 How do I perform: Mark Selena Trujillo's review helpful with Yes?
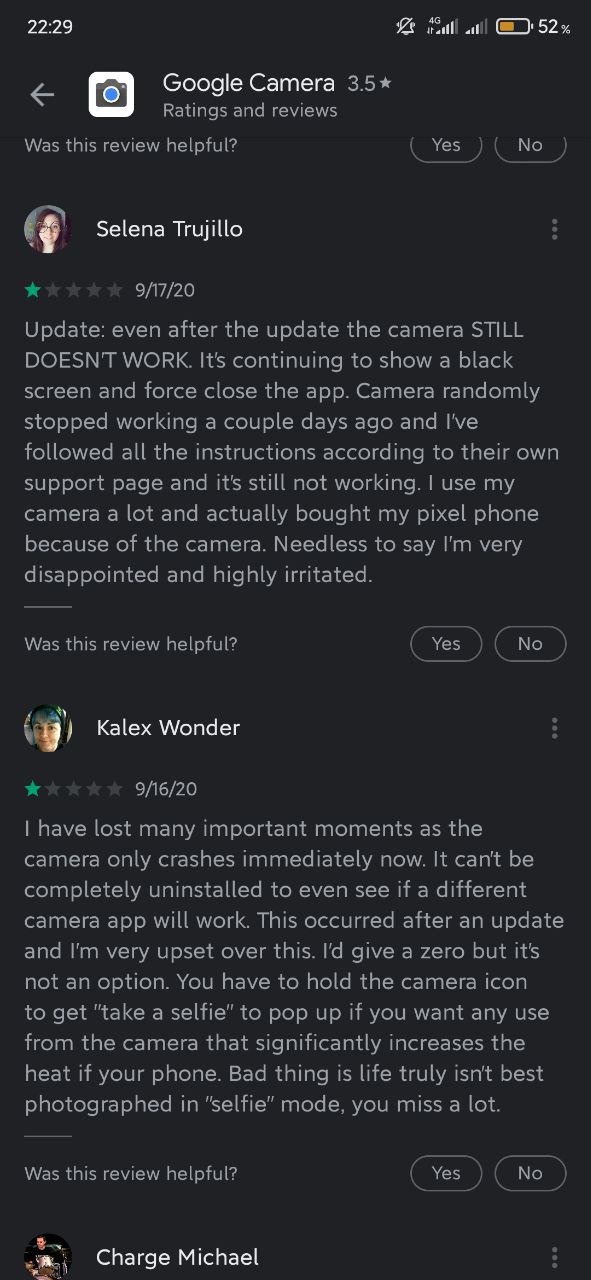click(x=446, y=644)
